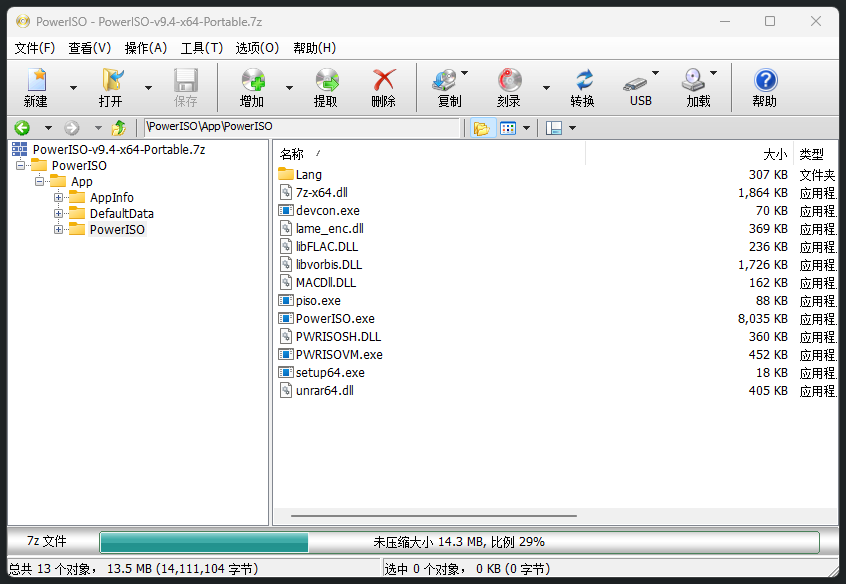This screenshot has width=846, height=584.
Task: Select file setup64.exe
Action: click(330, 372)
